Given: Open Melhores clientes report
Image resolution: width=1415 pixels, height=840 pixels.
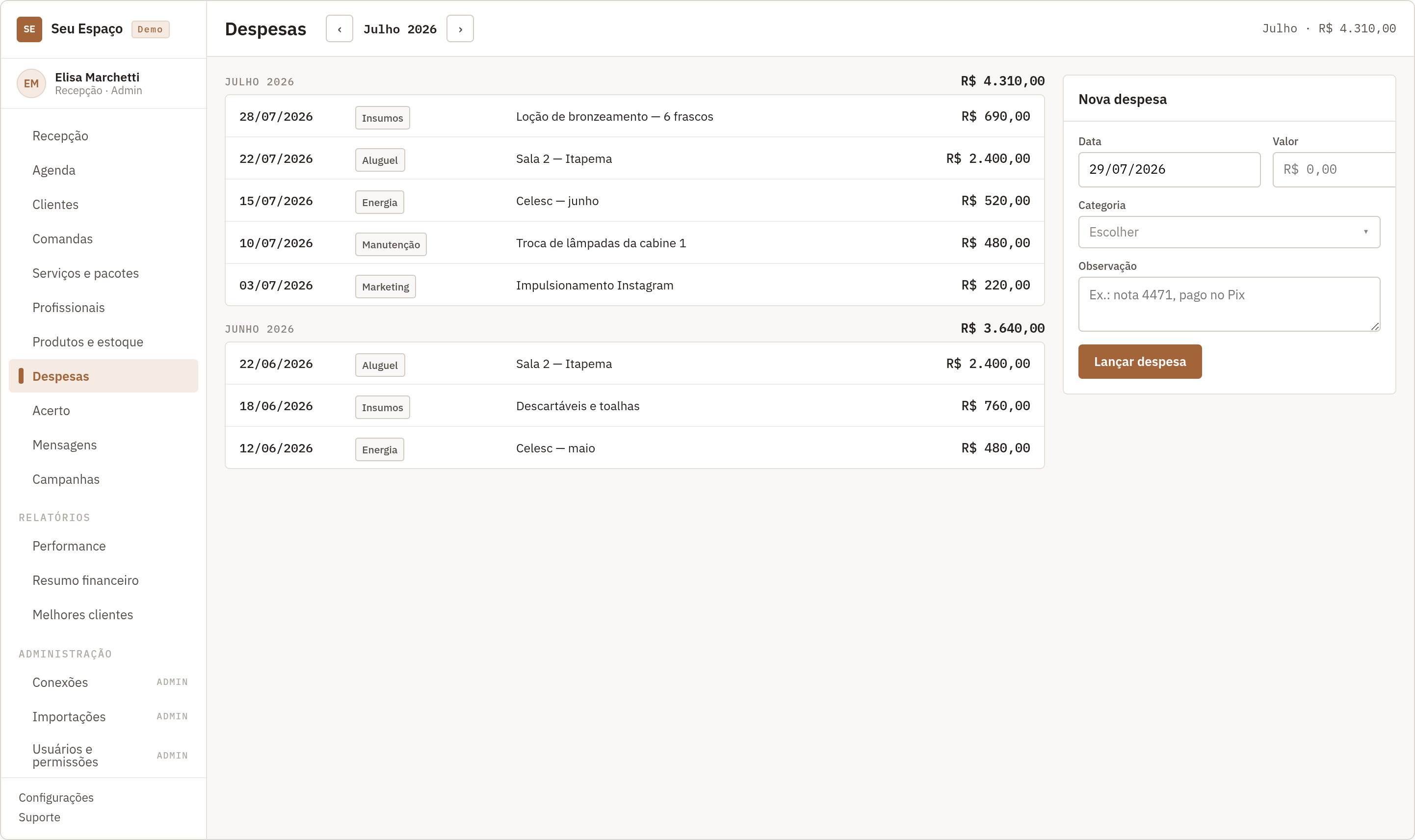Looking at the screenshot, I should 104,615.
